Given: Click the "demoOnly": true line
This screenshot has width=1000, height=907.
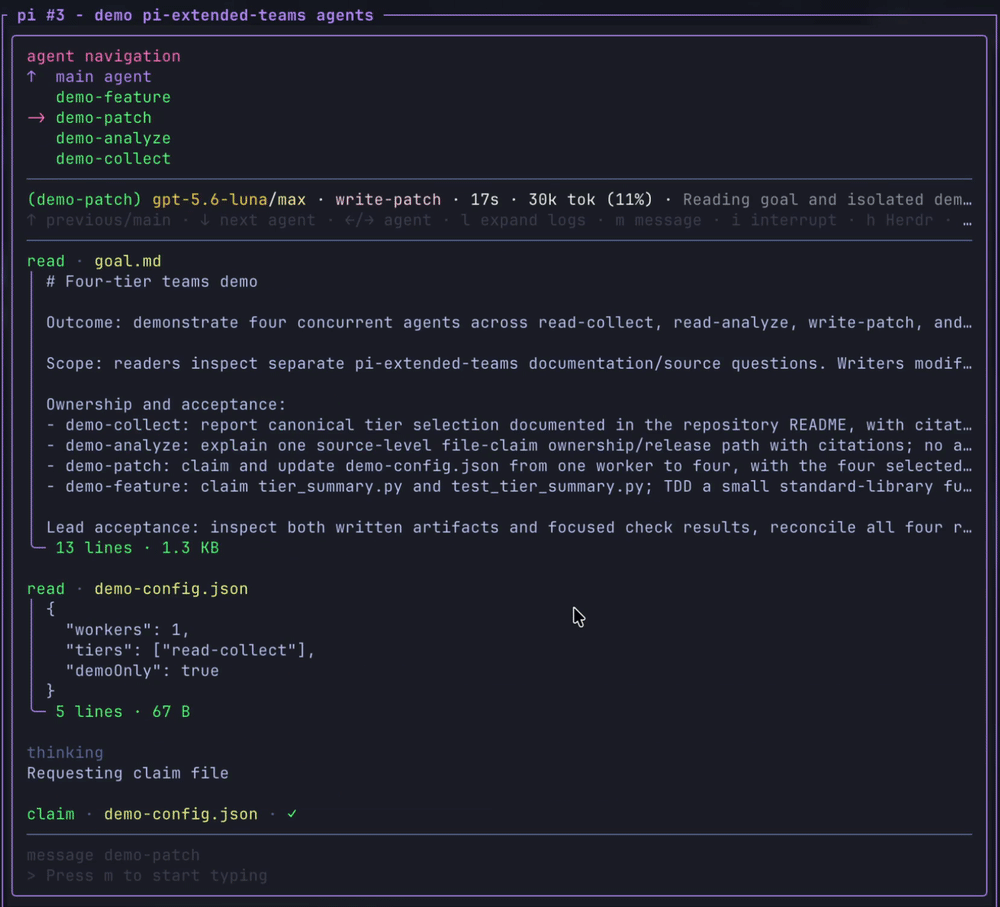Looking at the screenshot, I should (142, 670).
